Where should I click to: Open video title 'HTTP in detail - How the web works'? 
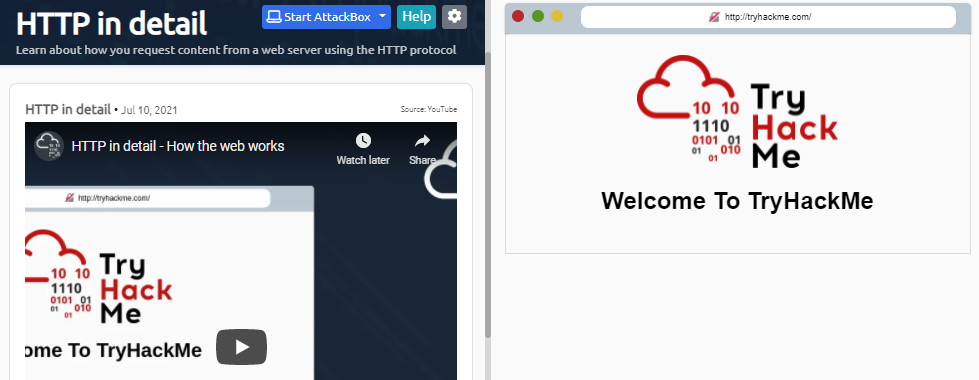point(178,146)
